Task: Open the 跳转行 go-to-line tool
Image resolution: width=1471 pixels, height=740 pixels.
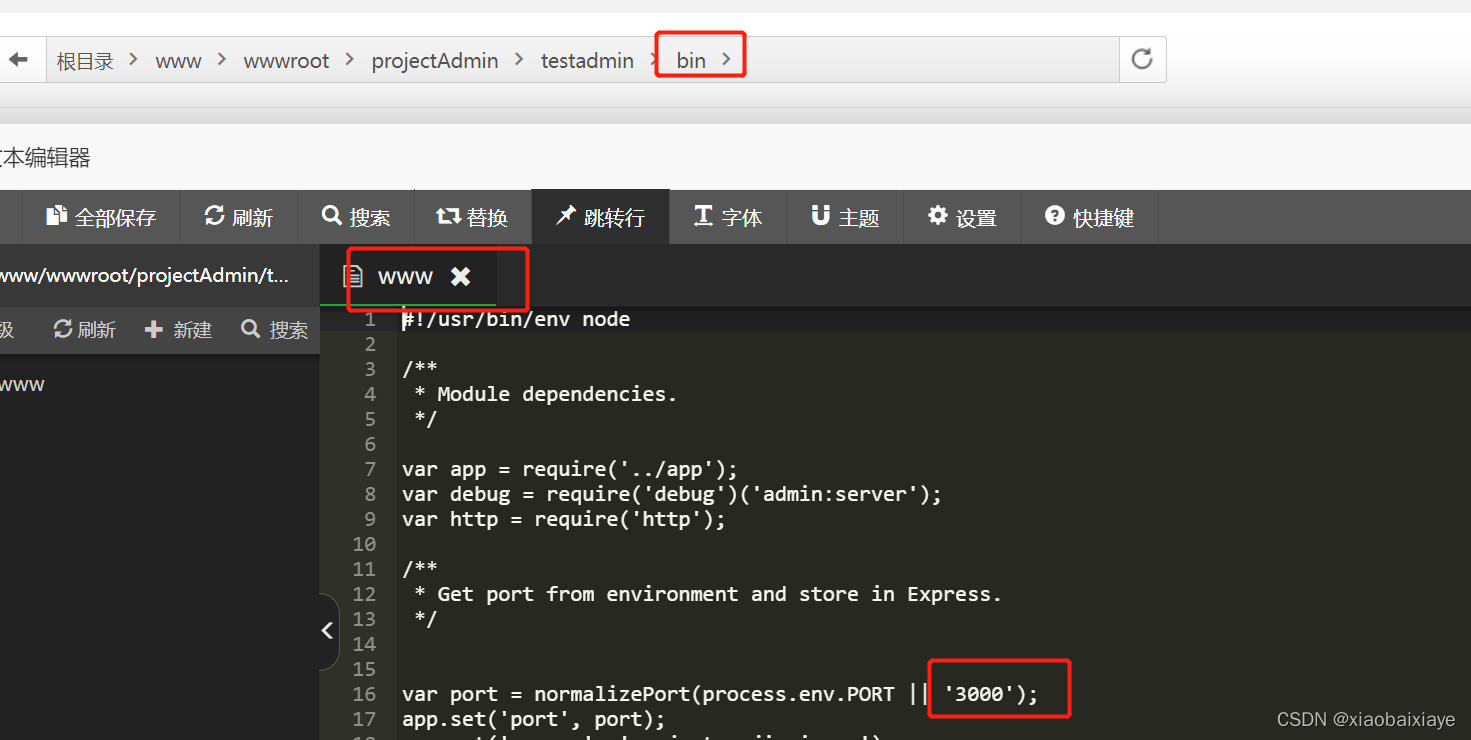Action: [600, 217]
